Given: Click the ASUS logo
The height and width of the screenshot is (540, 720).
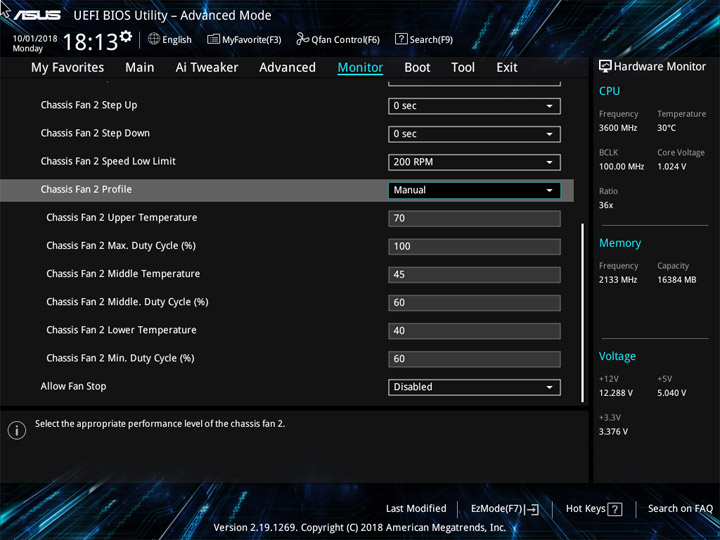Looking at the screenshot, I should (x=37, y=15).
